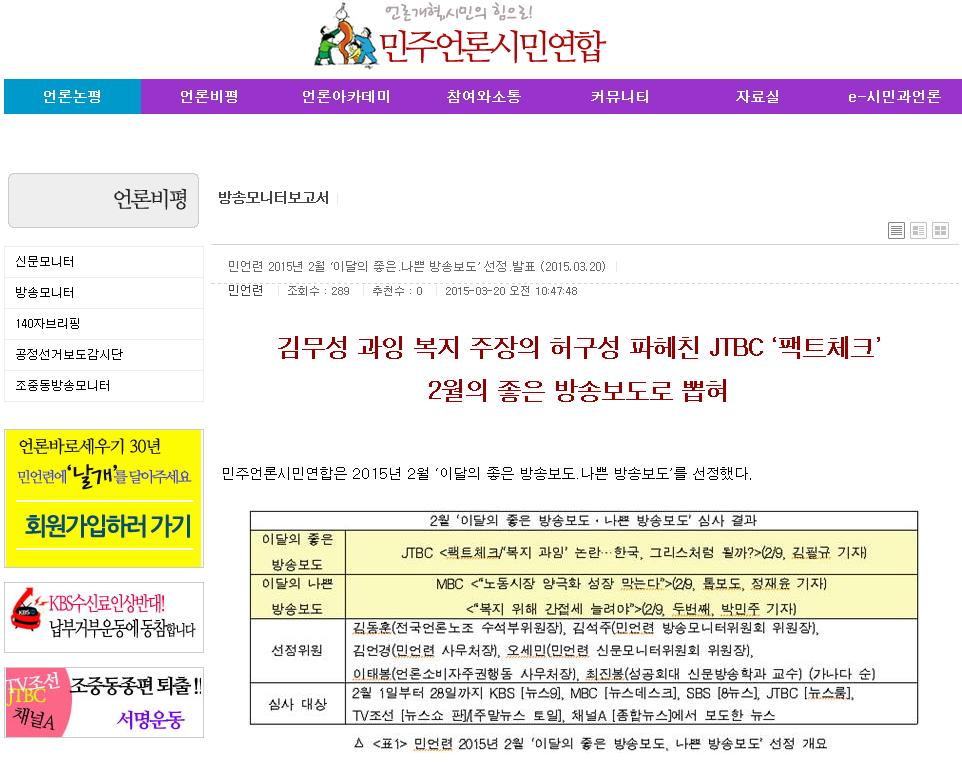Open the 언론논평 tab
Screen dimensions: 962x784
coord(72,97)
